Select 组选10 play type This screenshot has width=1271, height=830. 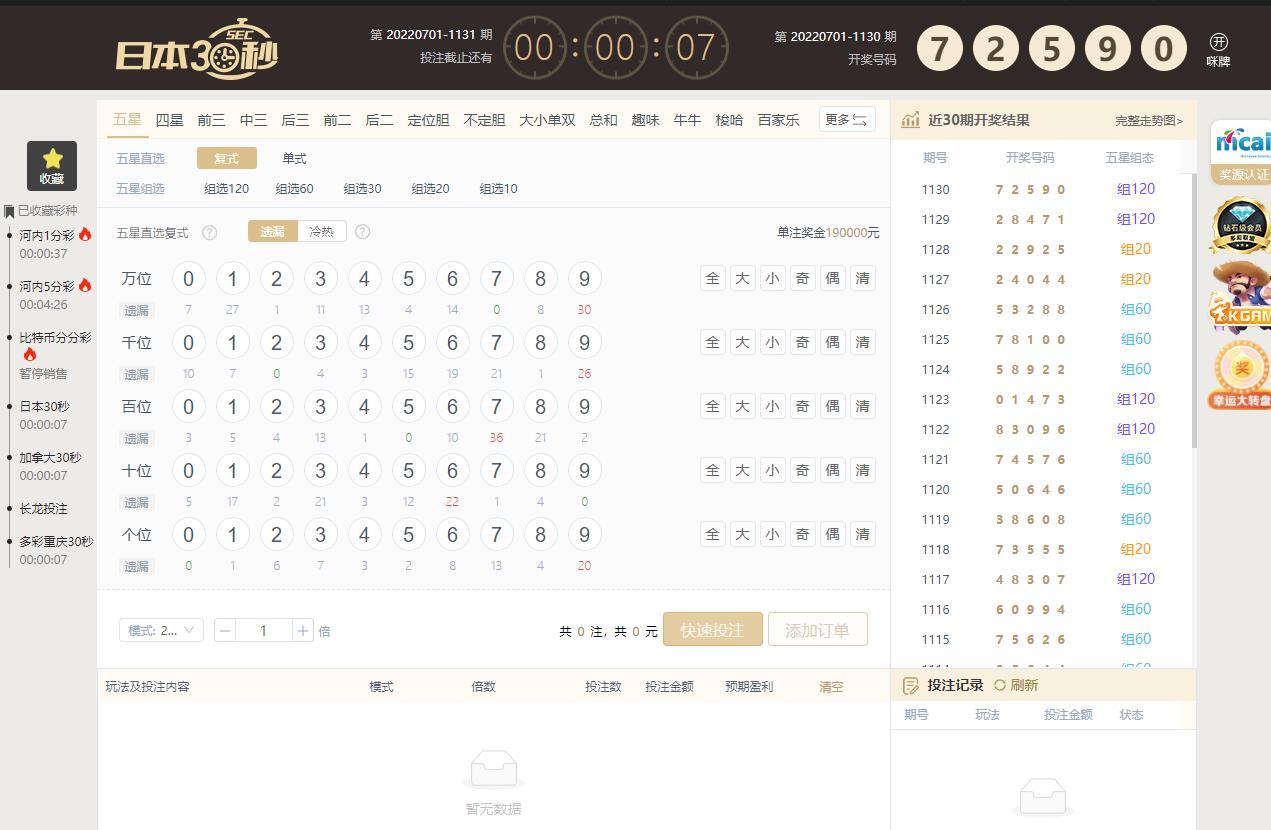click(x=498, y=188)
